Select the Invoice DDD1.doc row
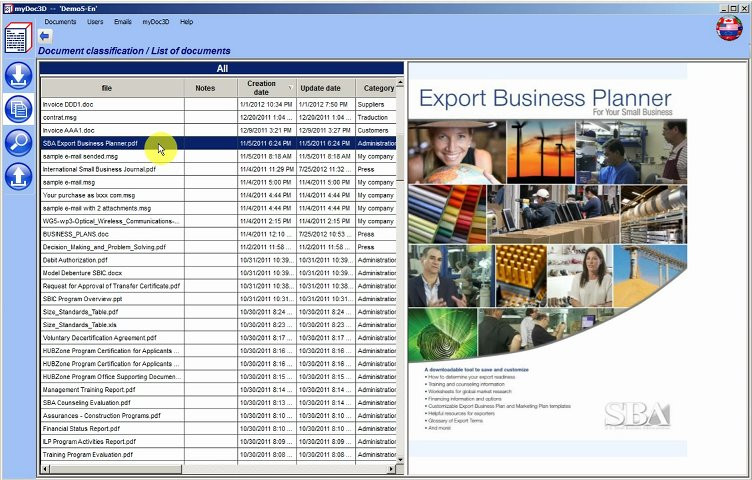752x480 pixels. click(x=219, y=104)
